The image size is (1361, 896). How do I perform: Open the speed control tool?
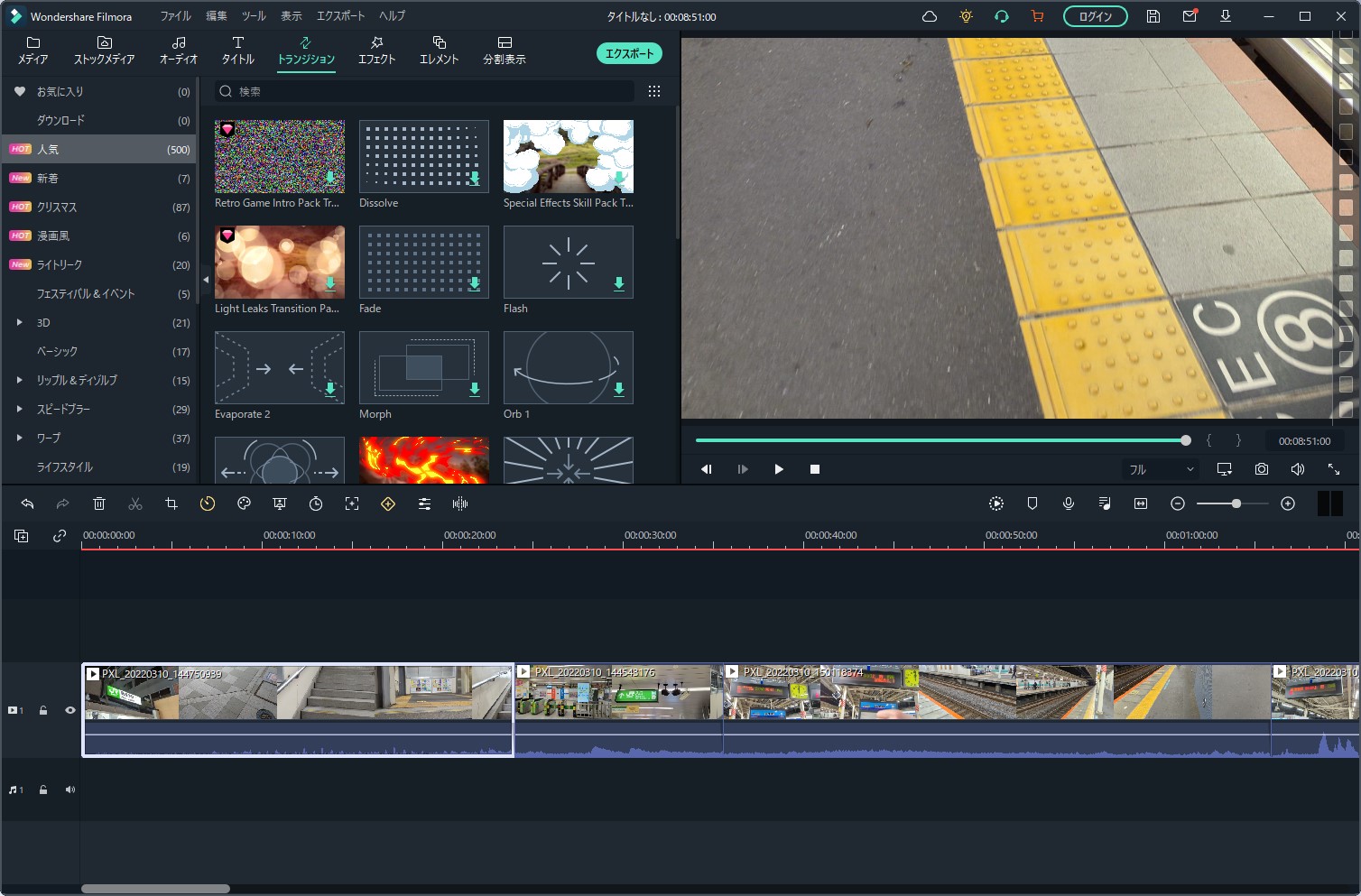point(208,504)
